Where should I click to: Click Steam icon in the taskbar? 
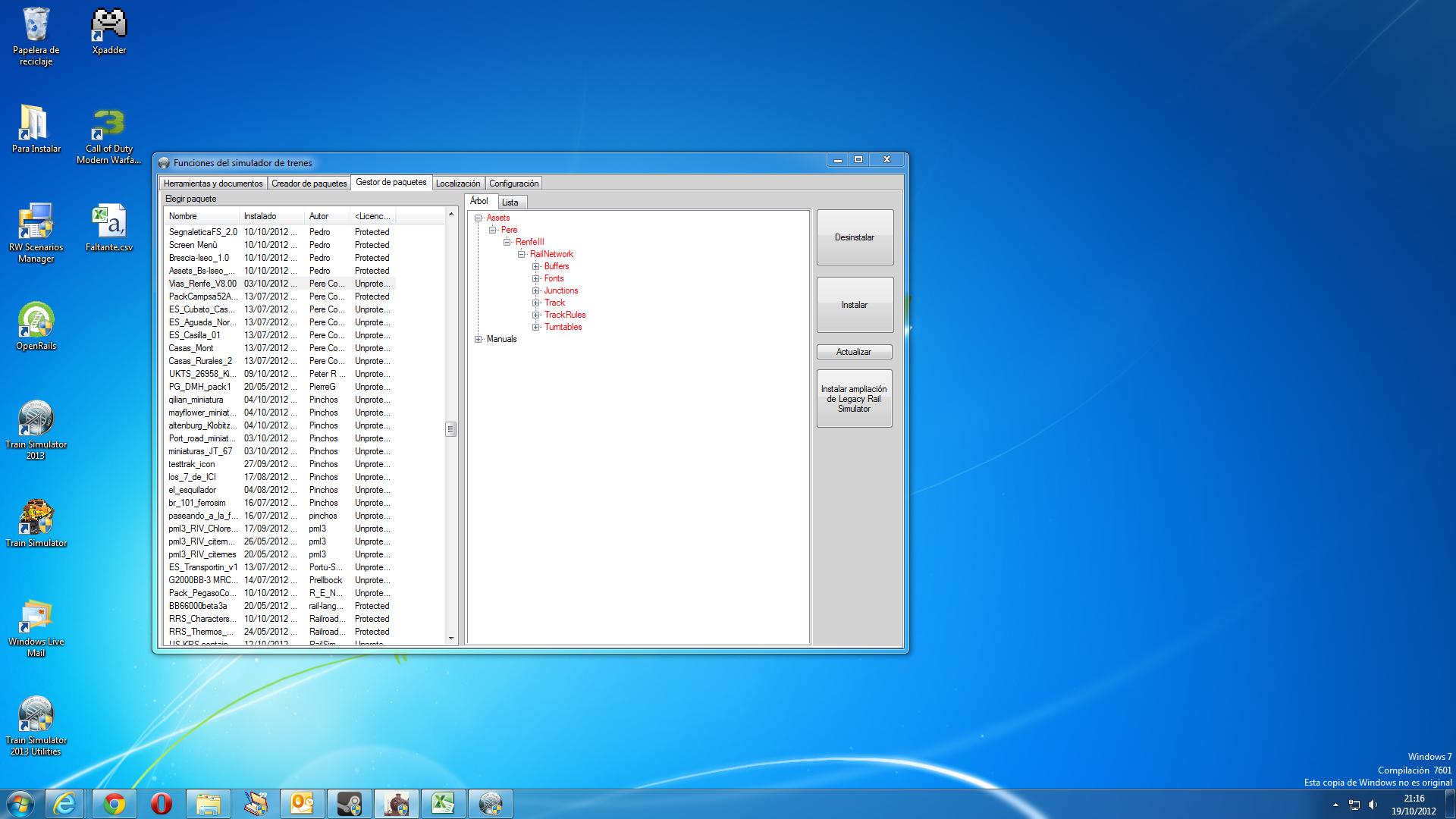pyautogui.click(x=349, y=804)
